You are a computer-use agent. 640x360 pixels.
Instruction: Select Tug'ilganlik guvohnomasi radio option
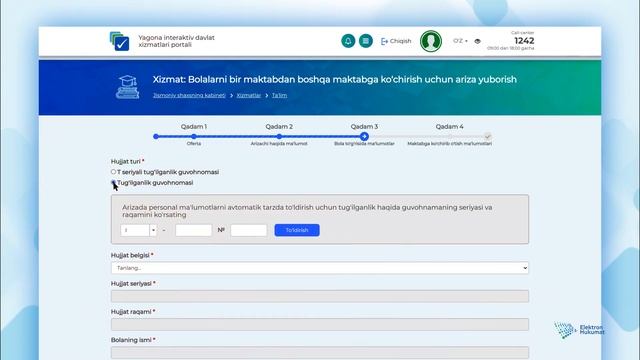point(113,182)
